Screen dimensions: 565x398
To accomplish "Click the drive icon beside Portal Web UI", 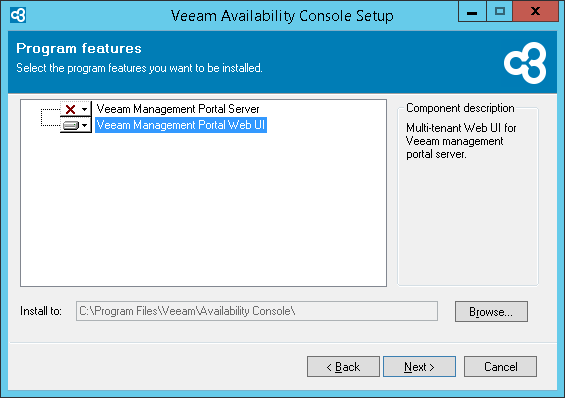I will [x=70, y=125].
